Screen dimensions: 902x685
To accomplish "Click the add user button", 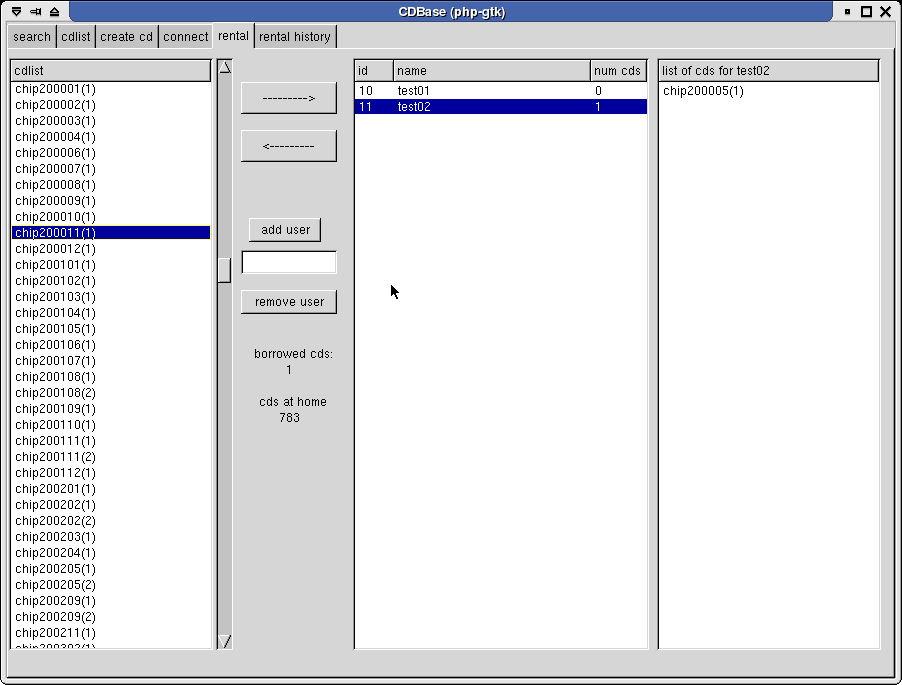I will (285, 230).
